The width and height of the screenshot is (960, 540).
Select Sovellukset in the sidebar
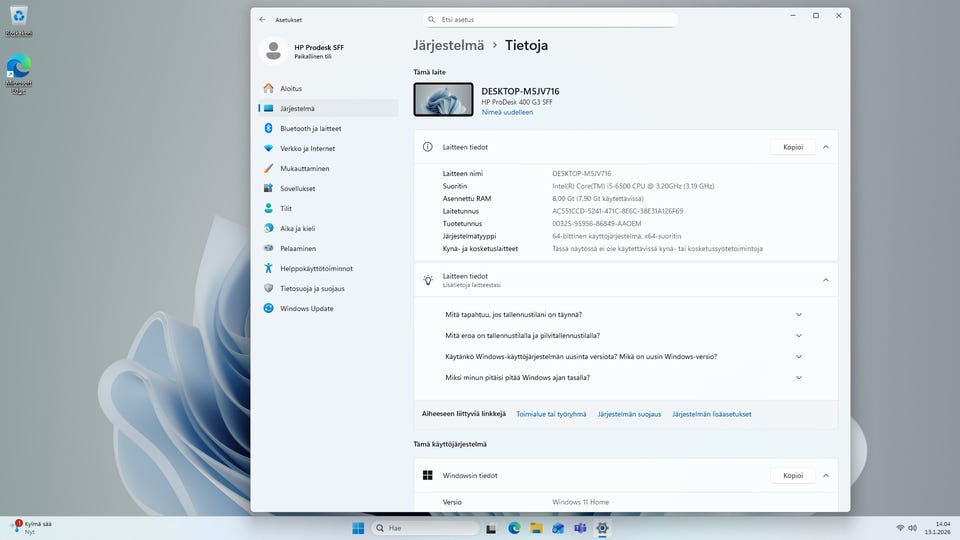pyautogui.click(x=297, y=188)
